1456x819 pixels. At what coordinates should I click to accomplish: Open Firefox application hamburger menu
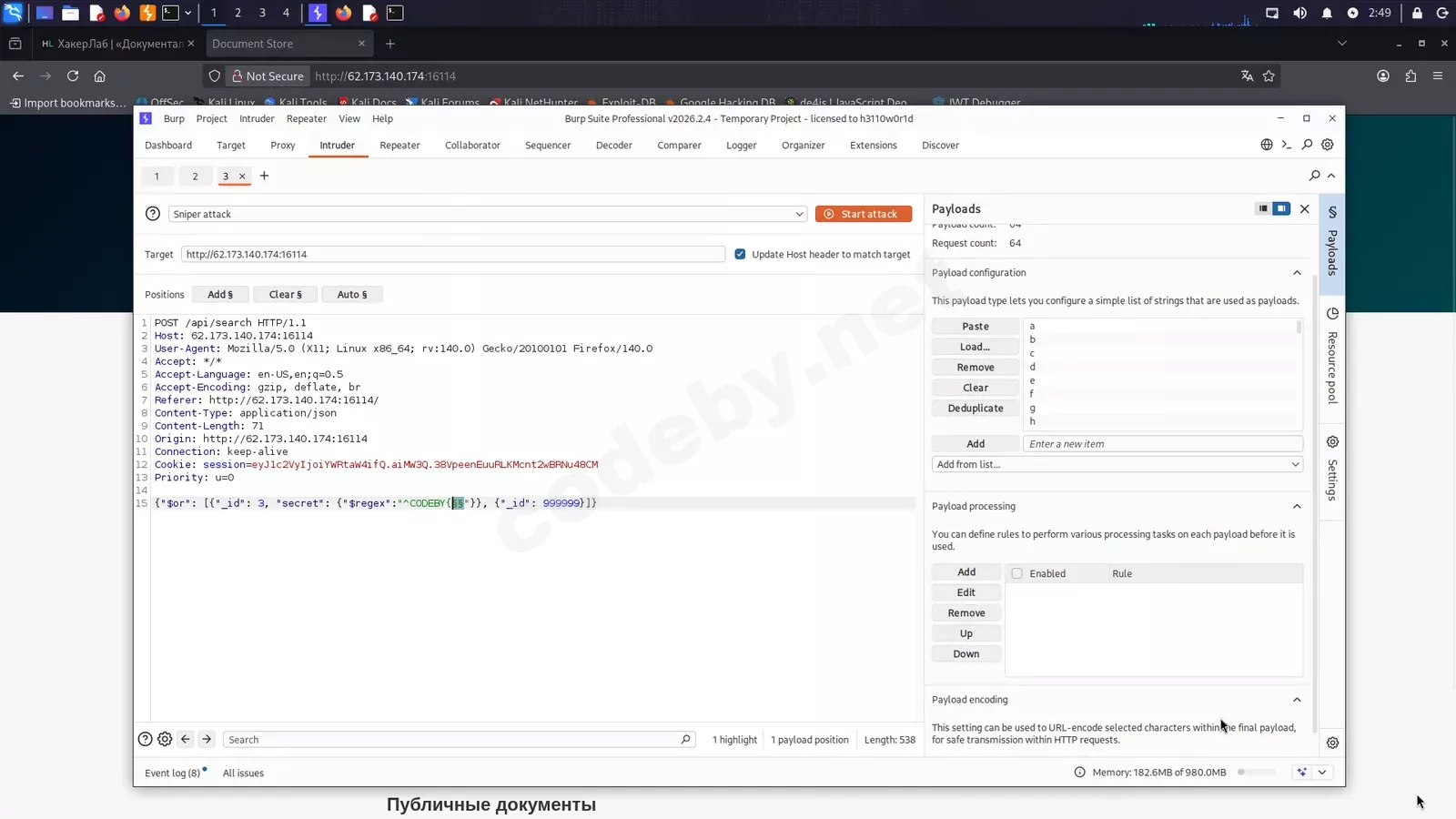pyautogui.click(x=1438, y=76)
